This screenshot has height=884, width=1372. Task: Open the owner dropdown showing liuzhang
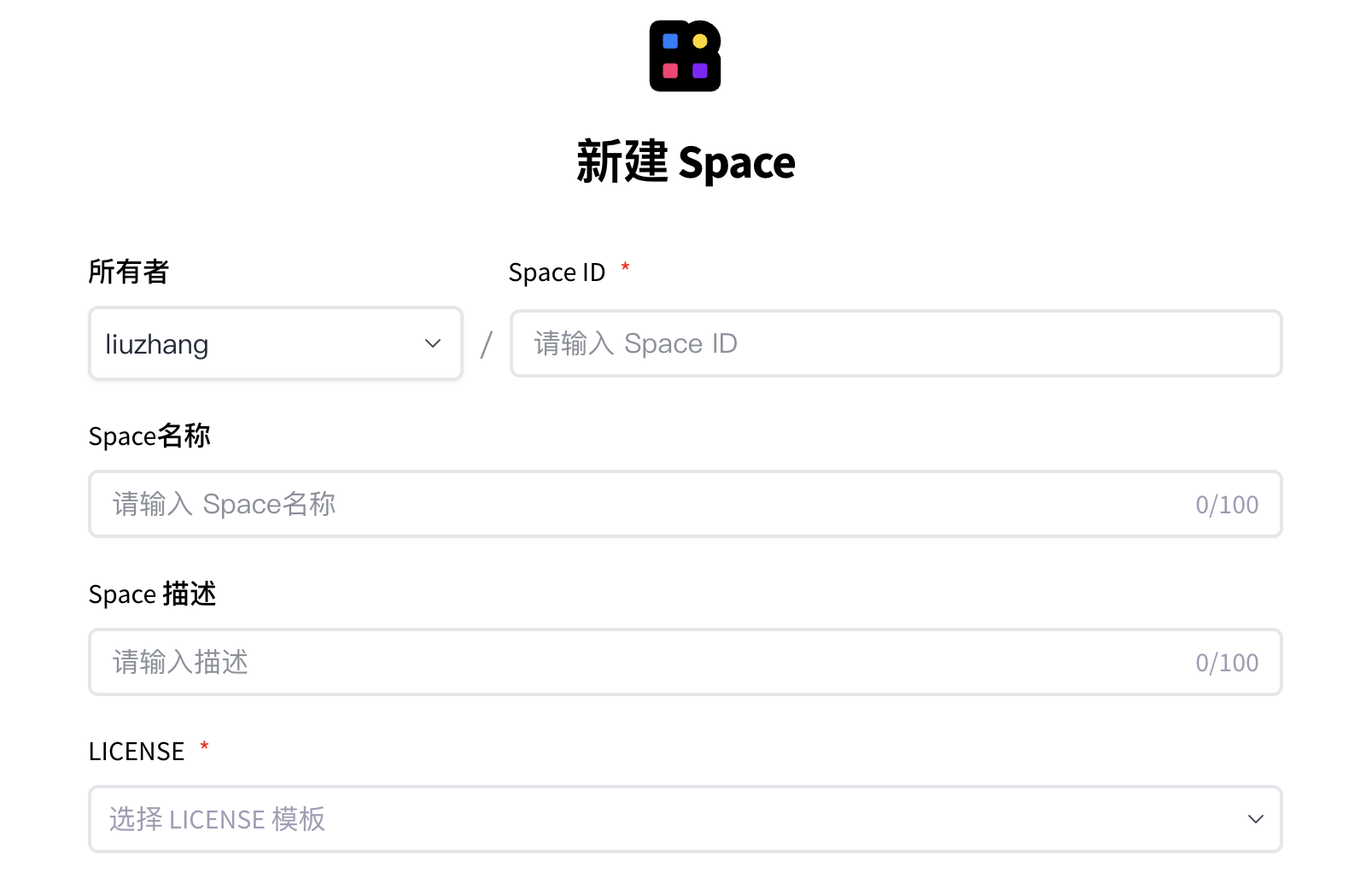(x=276, y=343)
